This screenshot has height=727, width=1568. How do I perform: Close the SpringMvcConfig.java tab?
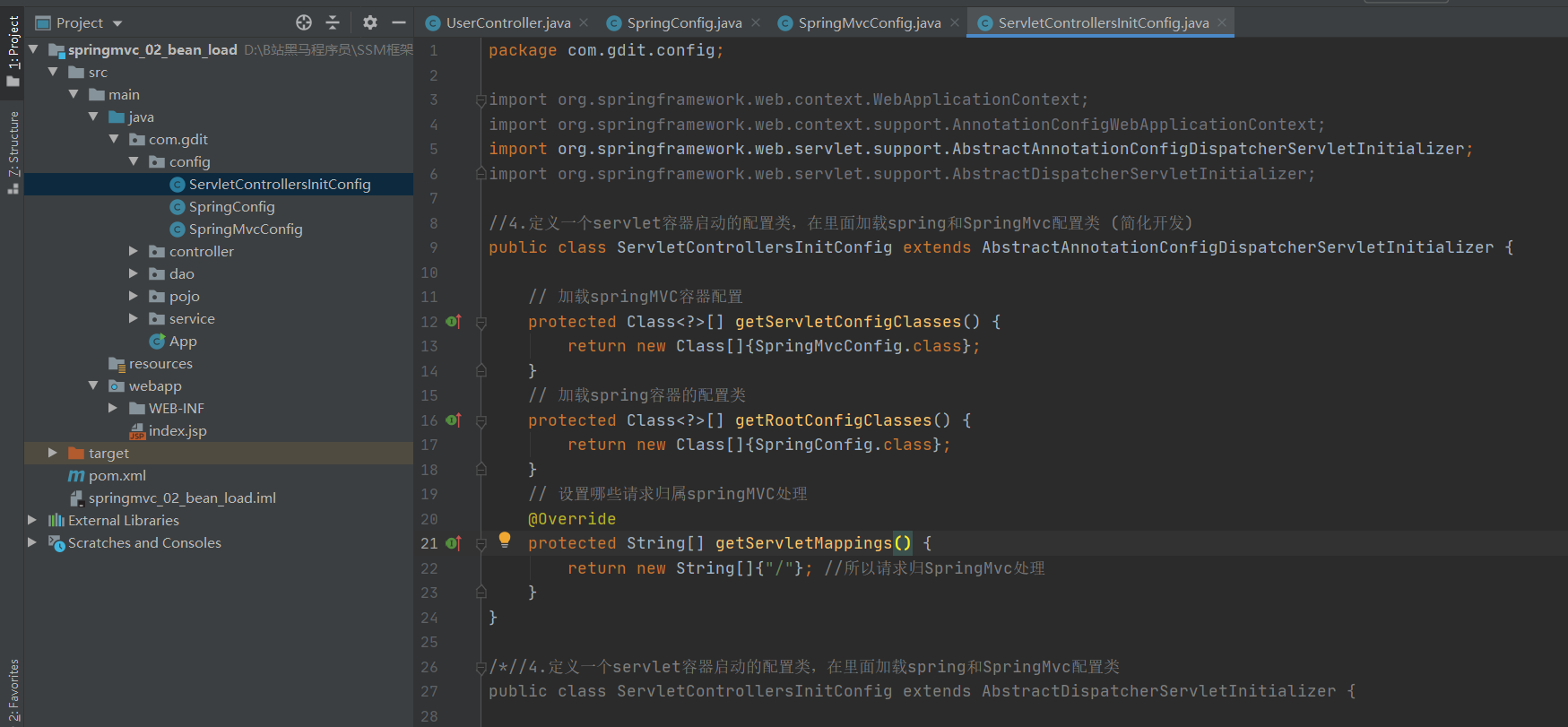[954, 22]
